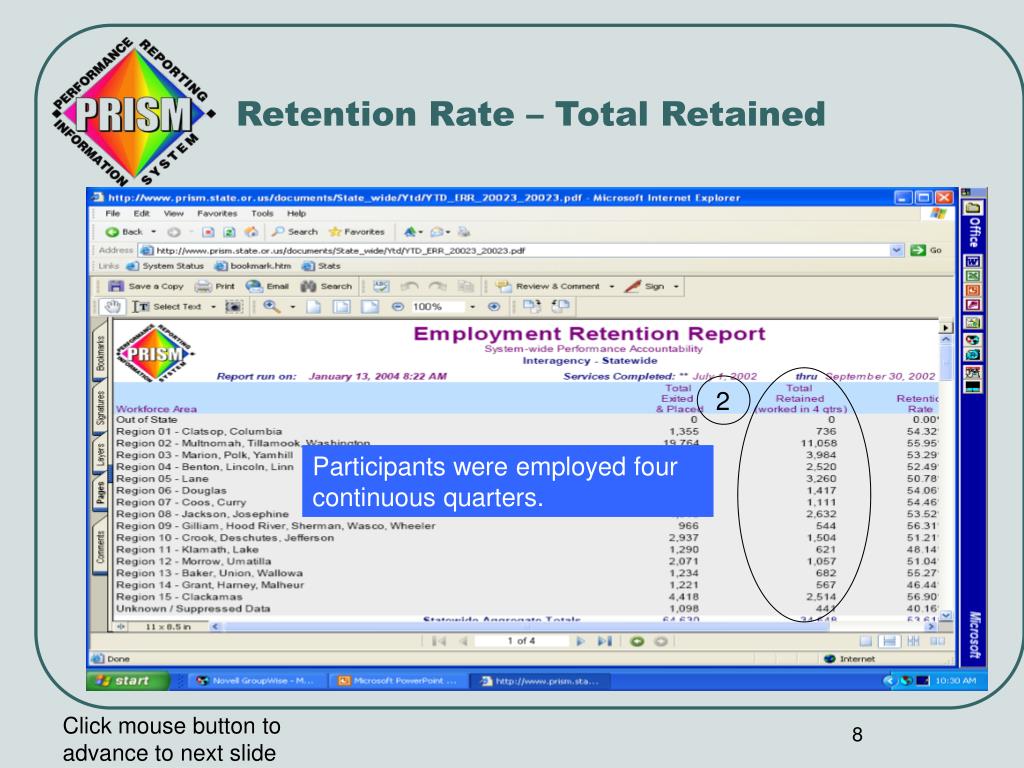Open the Zoom In tool dropdown arrow
The image size is (1024, 768).
click(x=293, y=307)
